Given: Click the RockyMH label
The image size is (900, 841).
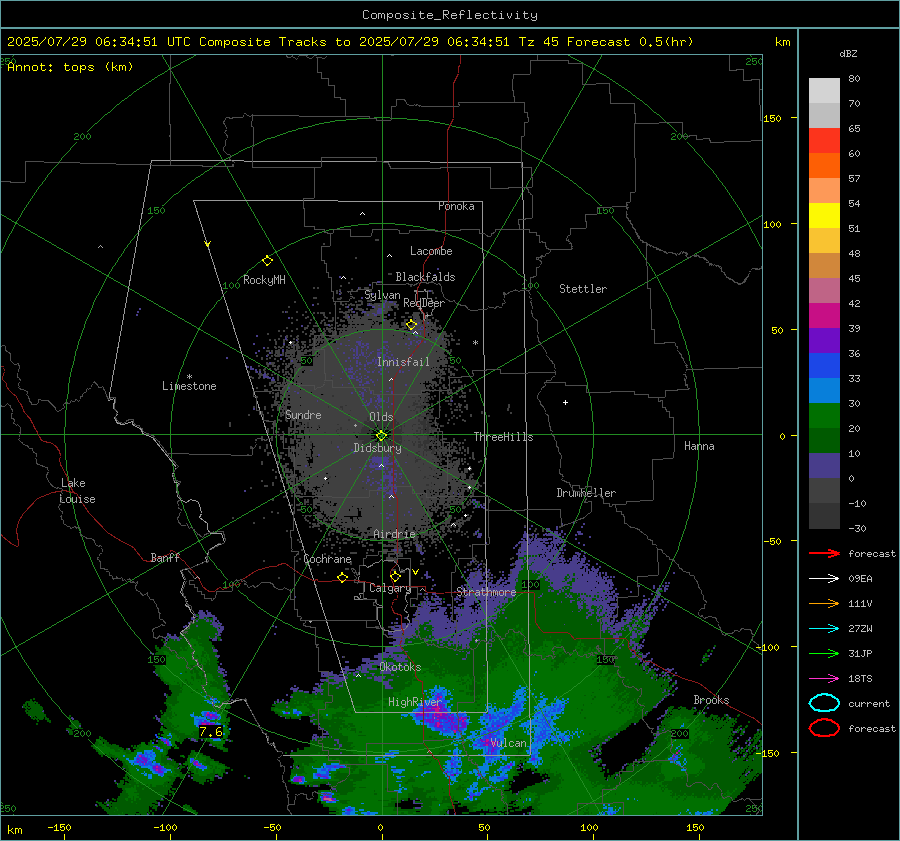Looking at the screenshot, I should (x=264, y=280).
